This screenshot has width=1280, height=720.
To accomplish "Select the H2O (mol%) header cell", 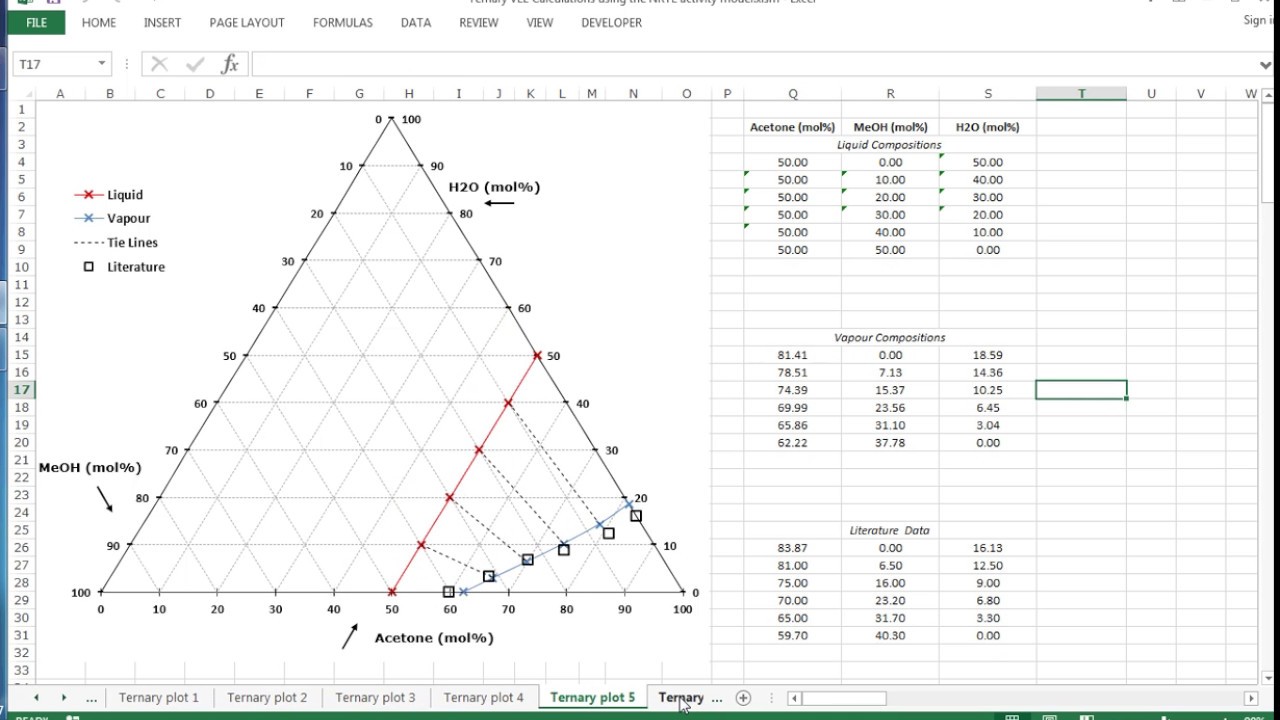I will tap(987, 127).
